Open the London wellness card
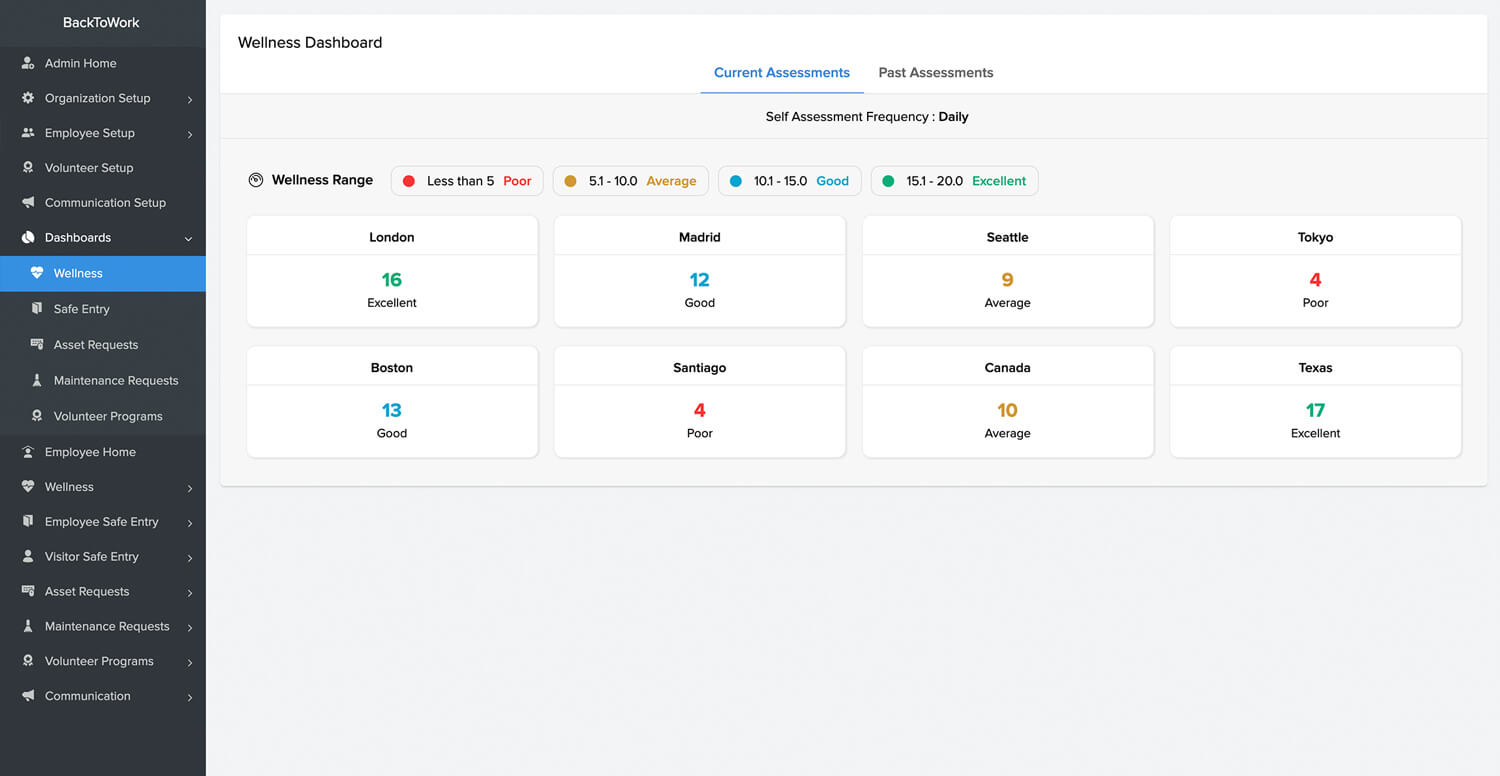This screenshot has height=776, width=1500. 392,271
